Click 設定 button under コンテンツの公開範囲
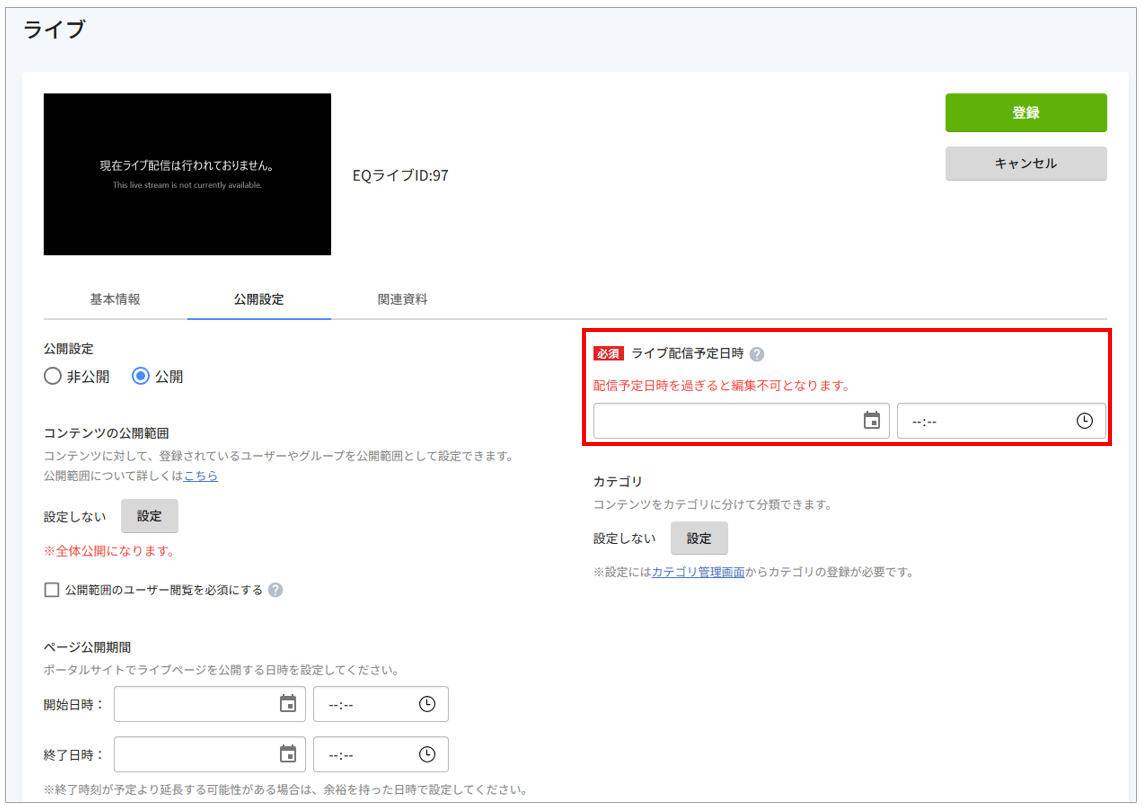Screen dimensions: 1142x805 pyautogui.click(x=149, y=516)
